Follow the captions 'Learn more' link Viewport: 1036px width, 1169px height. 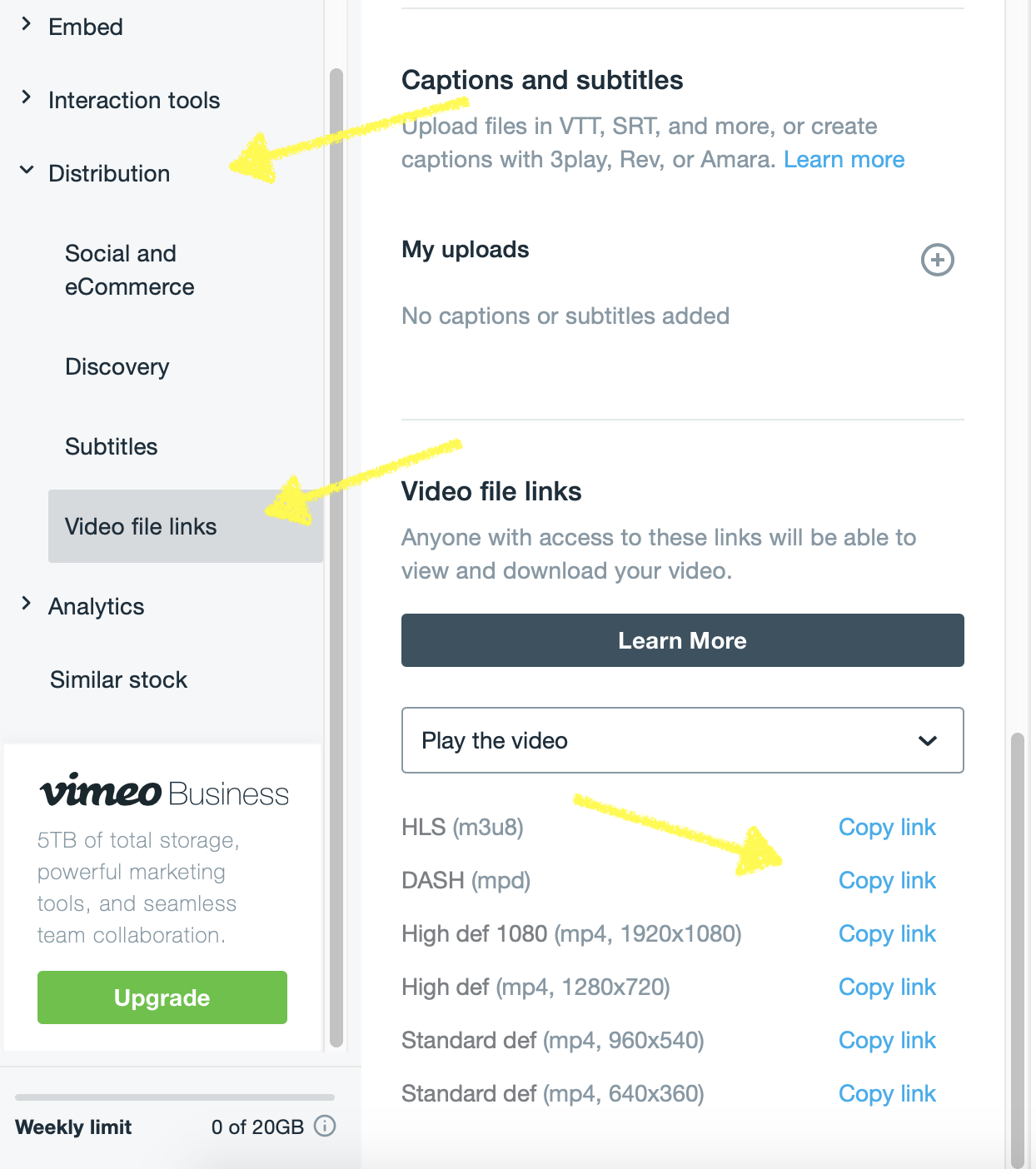pyautogui.click(x=844, y=159)
